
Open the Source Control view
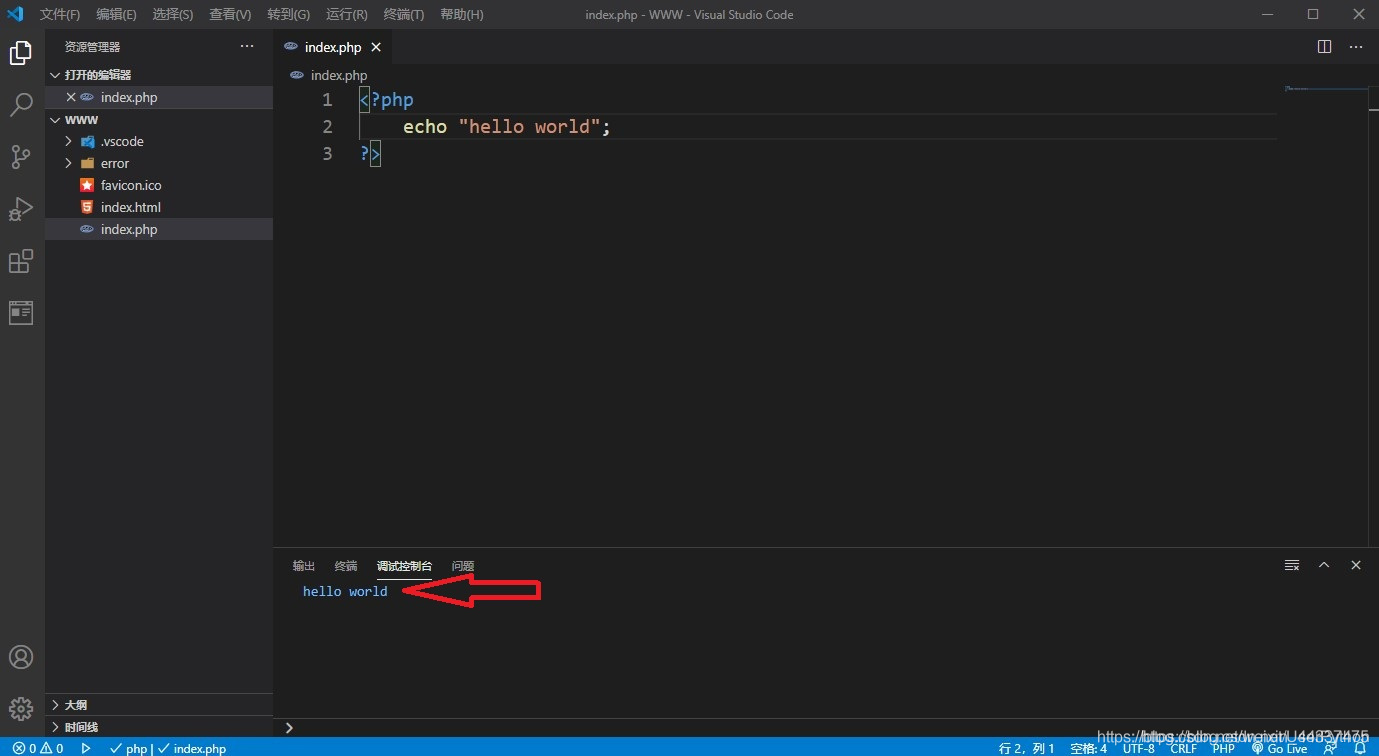click(x=21, y=157)
